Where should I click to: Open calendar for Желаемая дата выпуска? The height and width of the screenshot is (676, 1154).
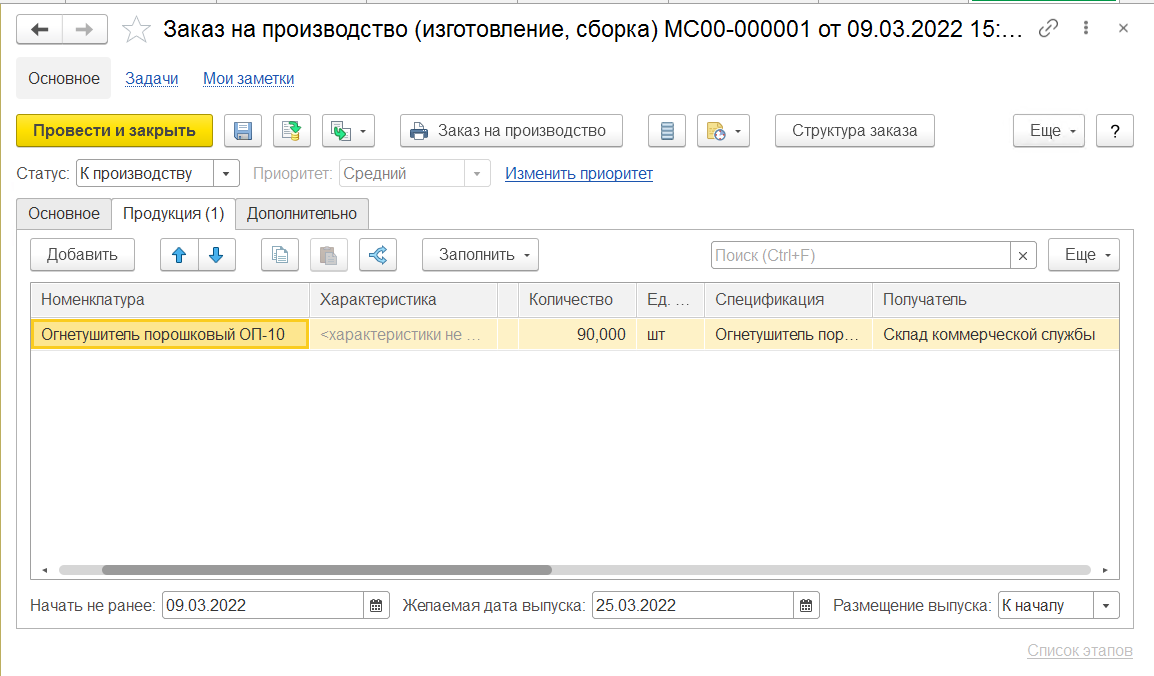click(807, 605)
